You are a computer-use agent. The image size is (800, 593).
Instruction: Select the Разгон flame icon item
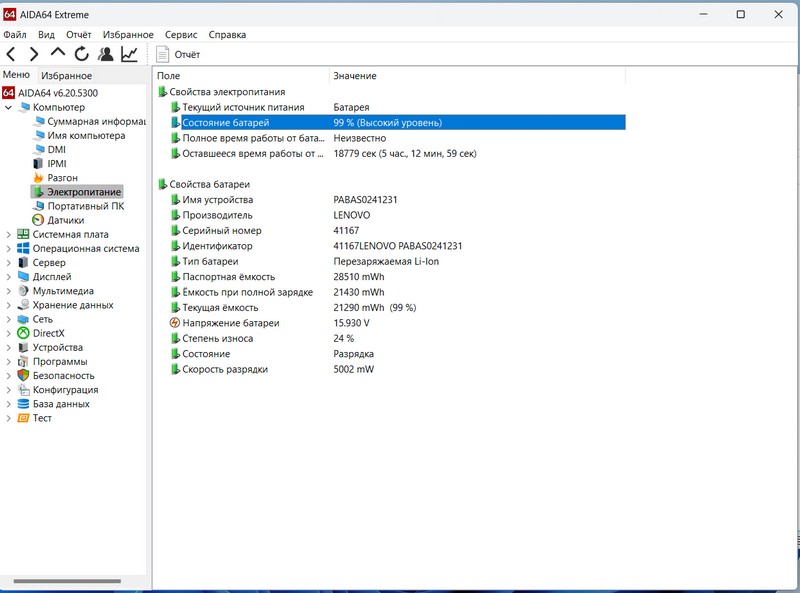[62, 177]
